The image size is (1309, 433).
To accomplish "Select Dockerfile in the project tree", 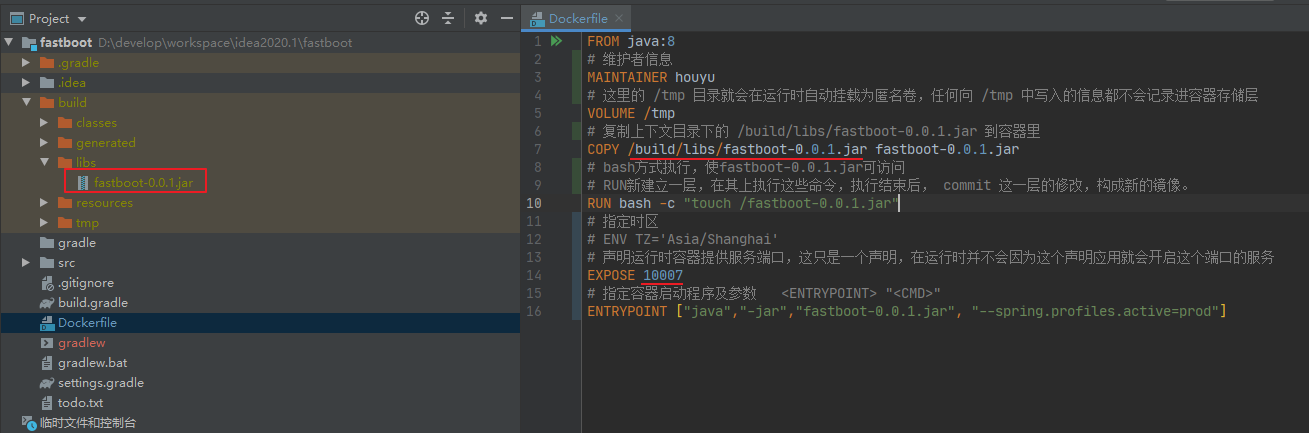I will coord(87,323).
